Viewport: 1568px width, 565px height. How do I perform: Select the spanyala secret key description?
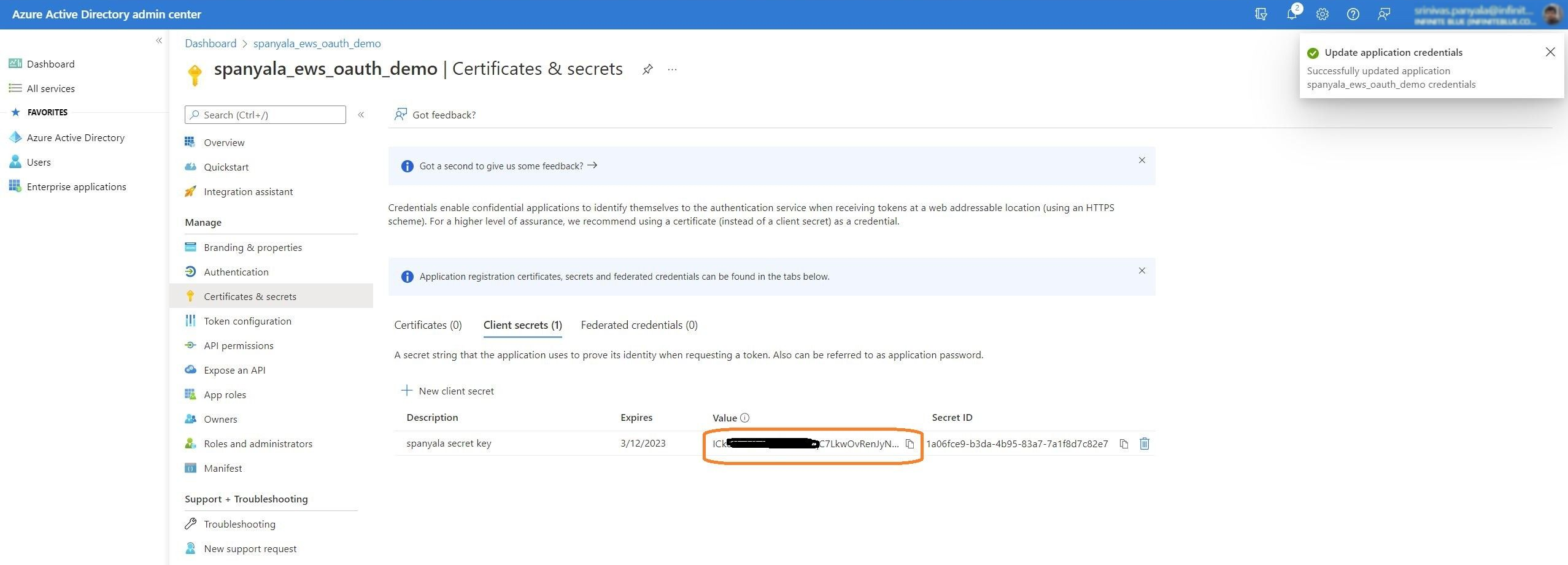[449, 443]
